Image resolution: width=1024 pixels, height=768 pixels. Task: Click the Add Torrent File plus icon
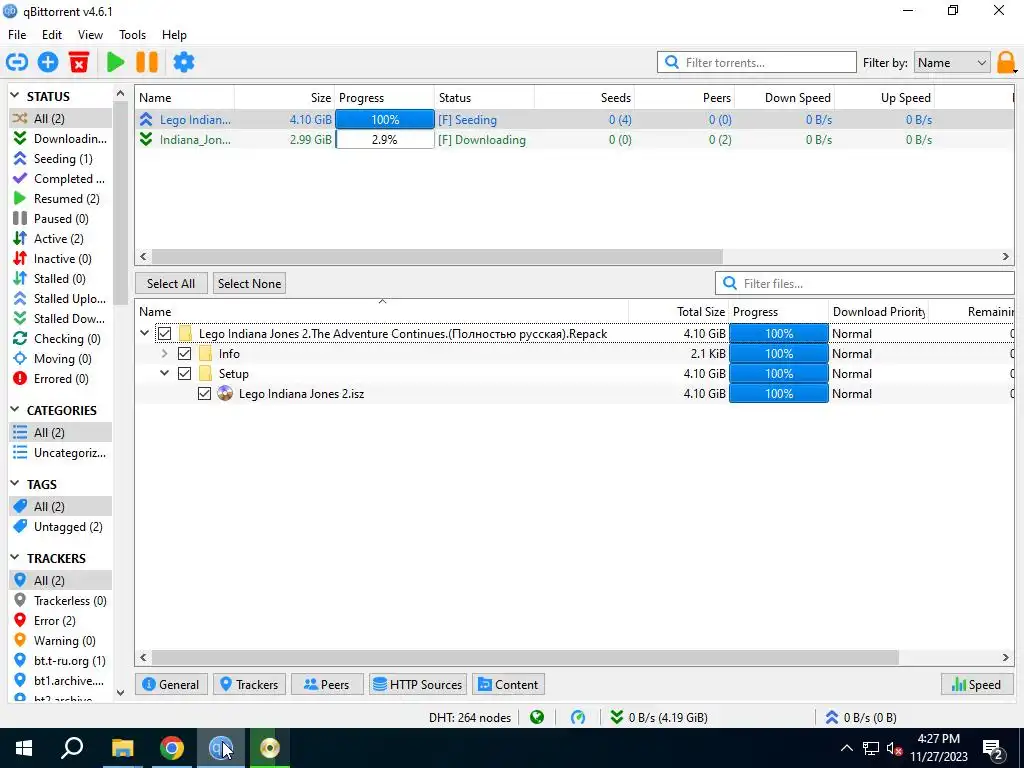[x=48, y=62]
